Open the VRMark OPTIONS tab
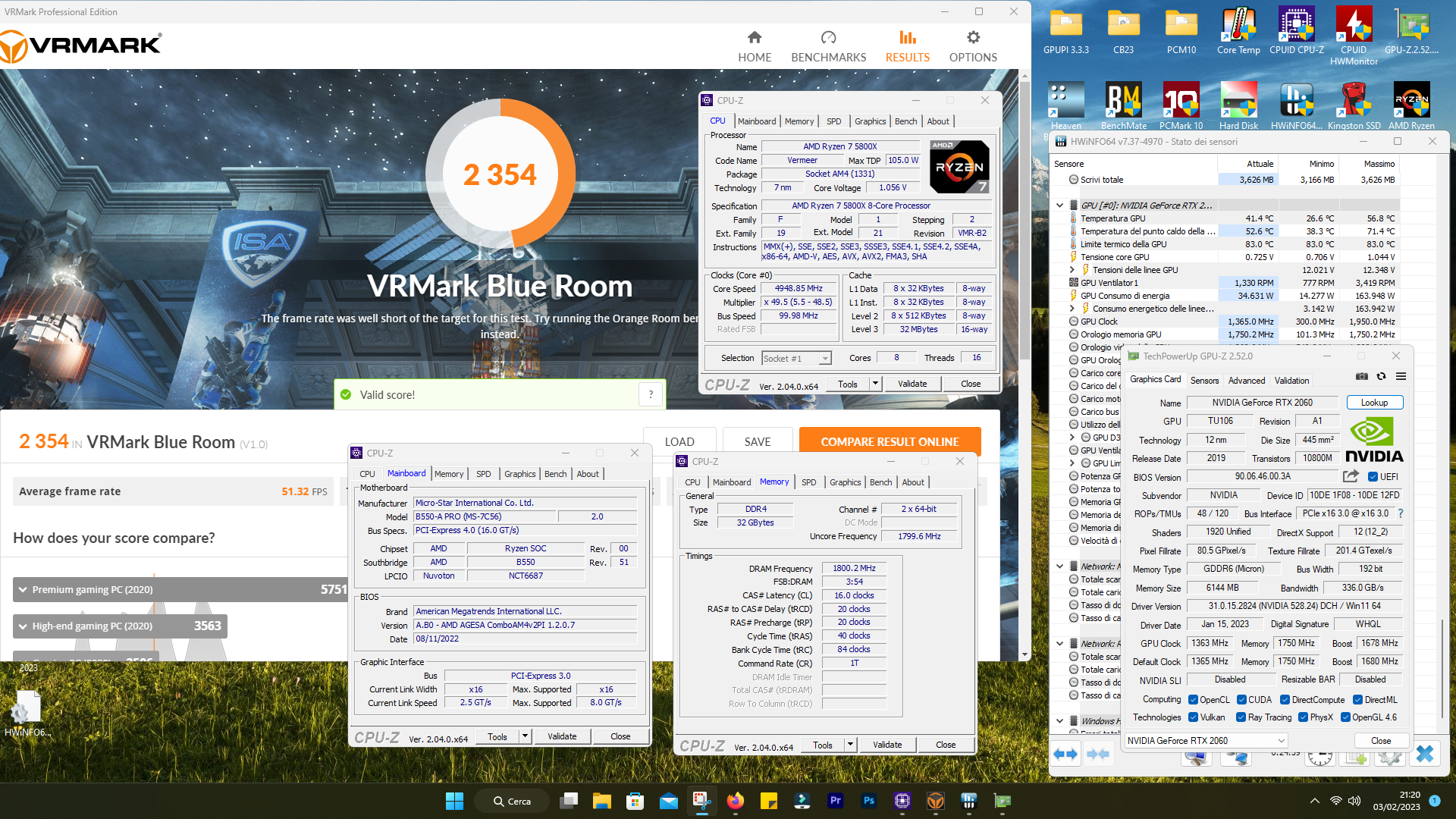The width and height of the screenshot is (1456, 819). [973, 47]
